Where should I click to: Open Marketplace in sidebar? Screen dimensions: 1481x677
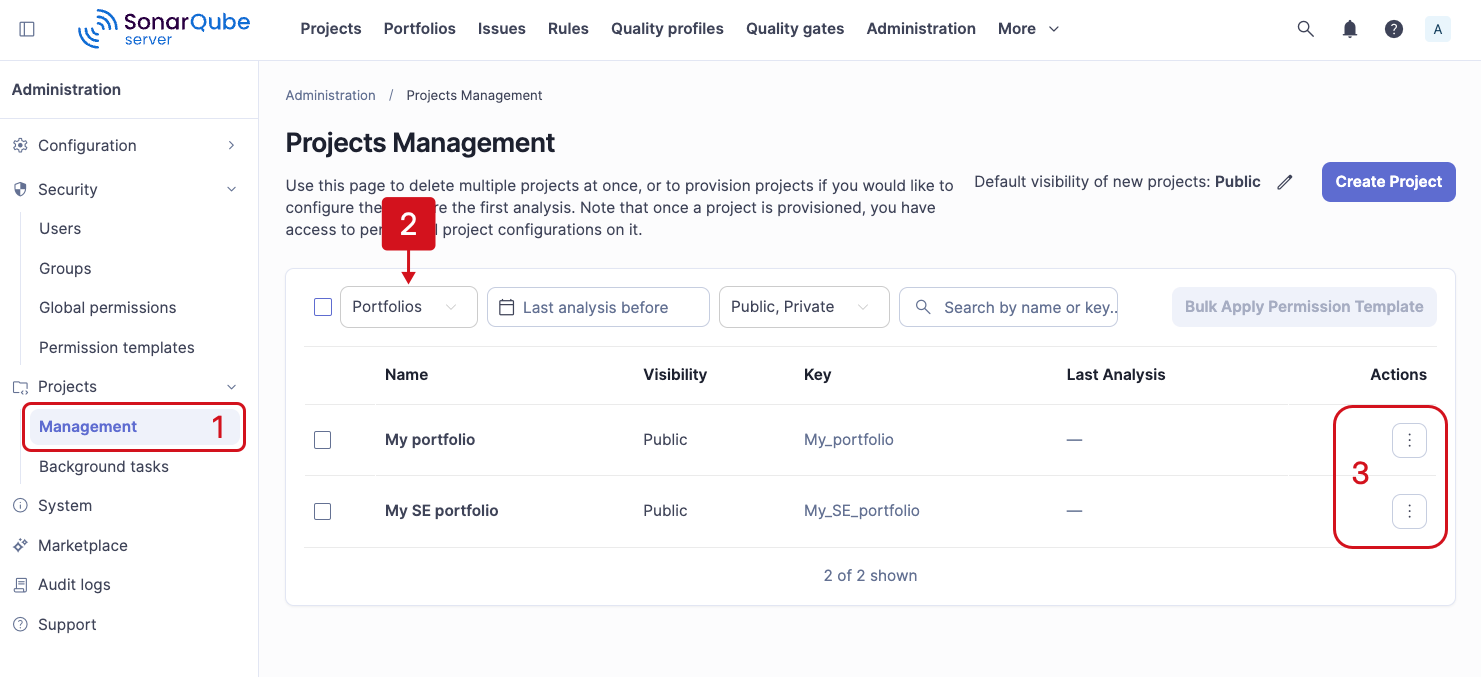83,546
